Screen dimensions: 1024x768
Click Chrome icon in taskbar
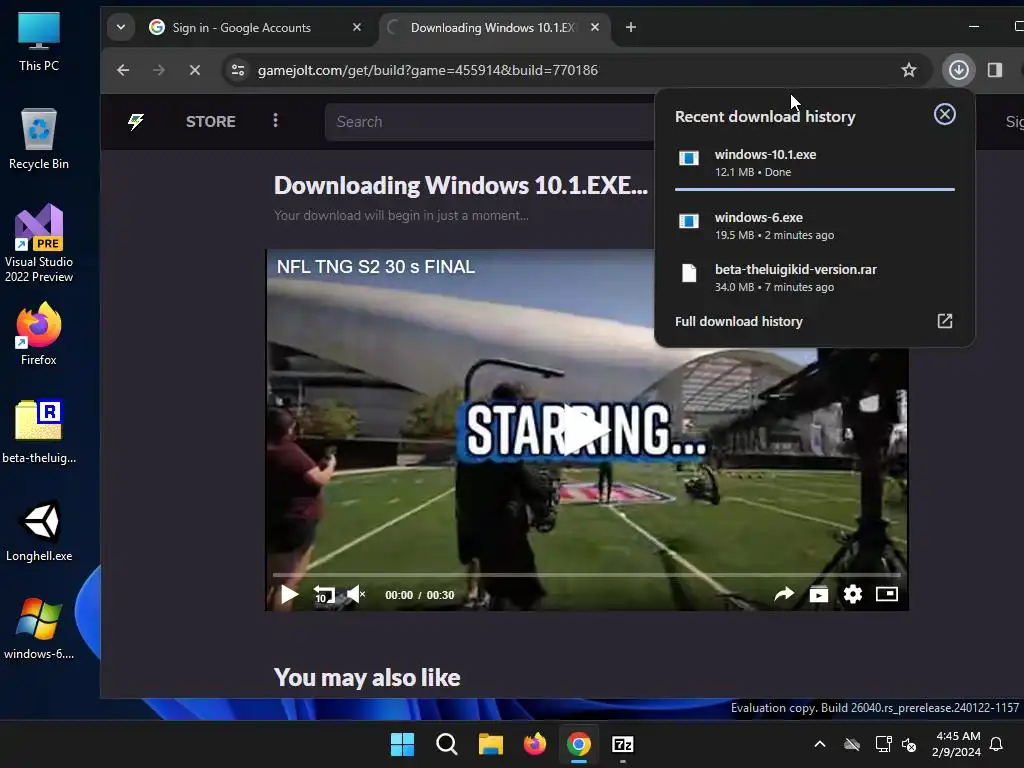[579, 744]
